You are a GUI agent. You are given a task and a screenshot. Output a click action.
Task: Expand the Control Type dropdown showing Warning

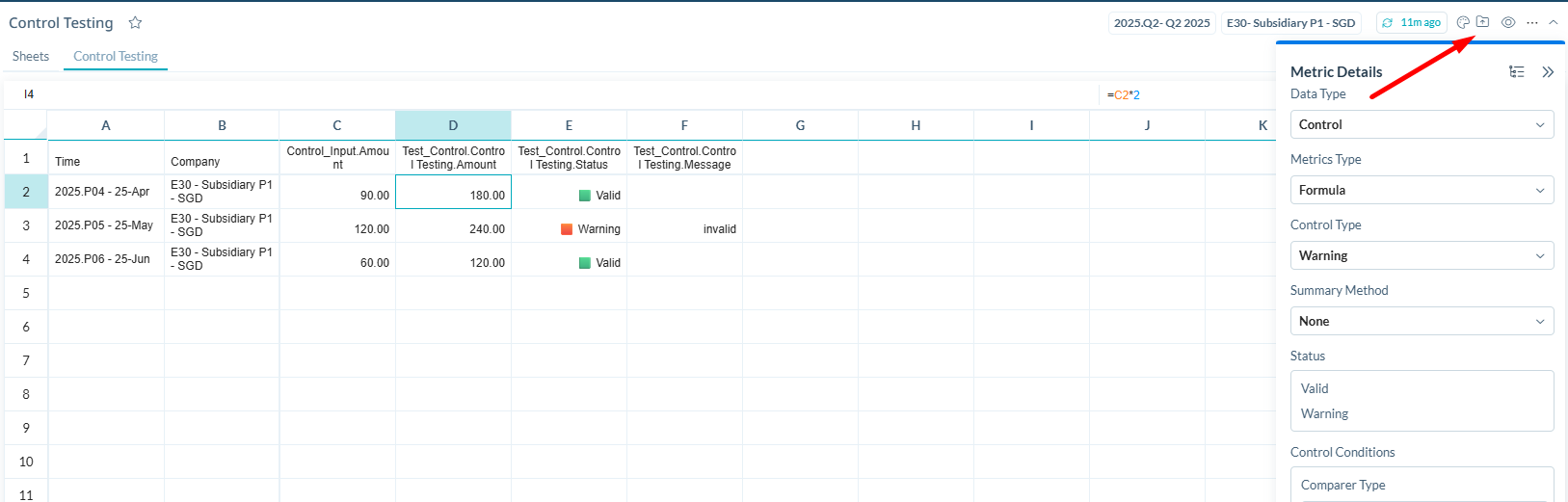click(1422, 255)
